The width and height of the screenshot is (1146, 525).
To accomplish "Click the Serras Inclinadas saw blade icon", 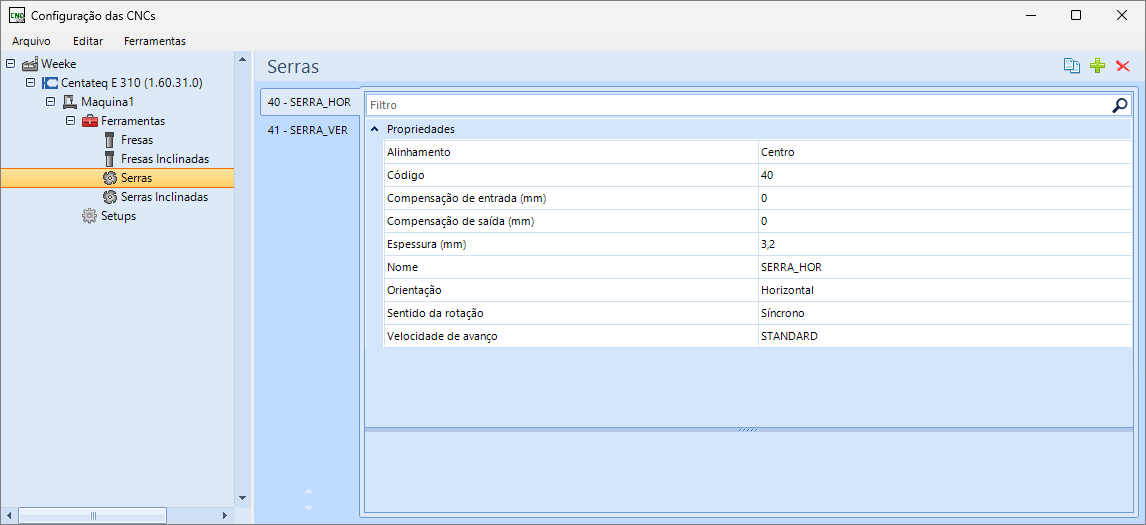I will point(110,197).
